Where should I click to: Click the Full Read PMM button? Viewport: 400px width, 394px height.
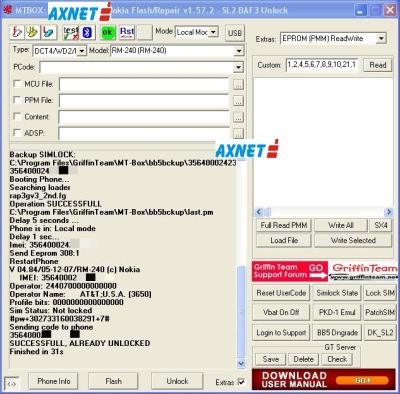[284, 225]
